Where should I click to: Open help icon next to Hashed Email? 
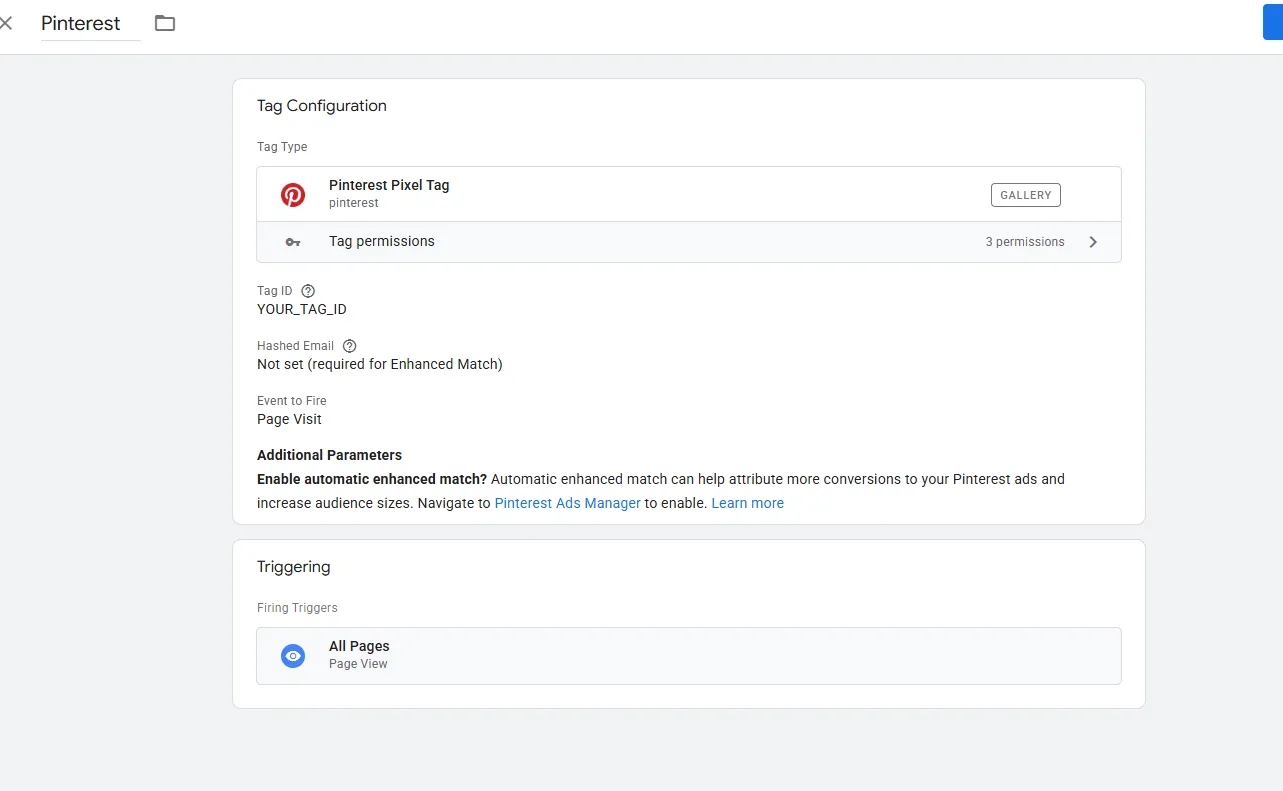pyautogui.click(x=349, y=346)
